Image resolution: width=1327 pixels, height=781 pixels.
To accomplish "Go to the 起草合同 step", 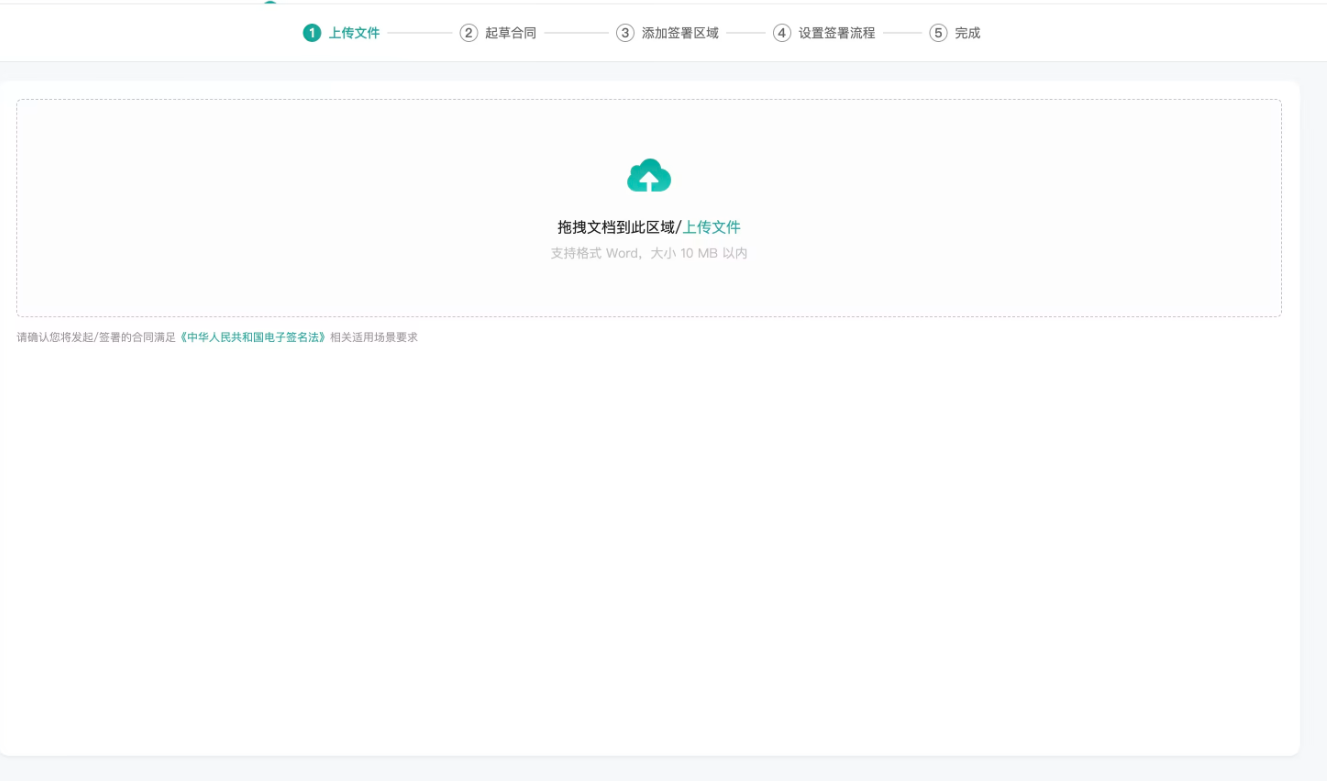I will 511,33.
